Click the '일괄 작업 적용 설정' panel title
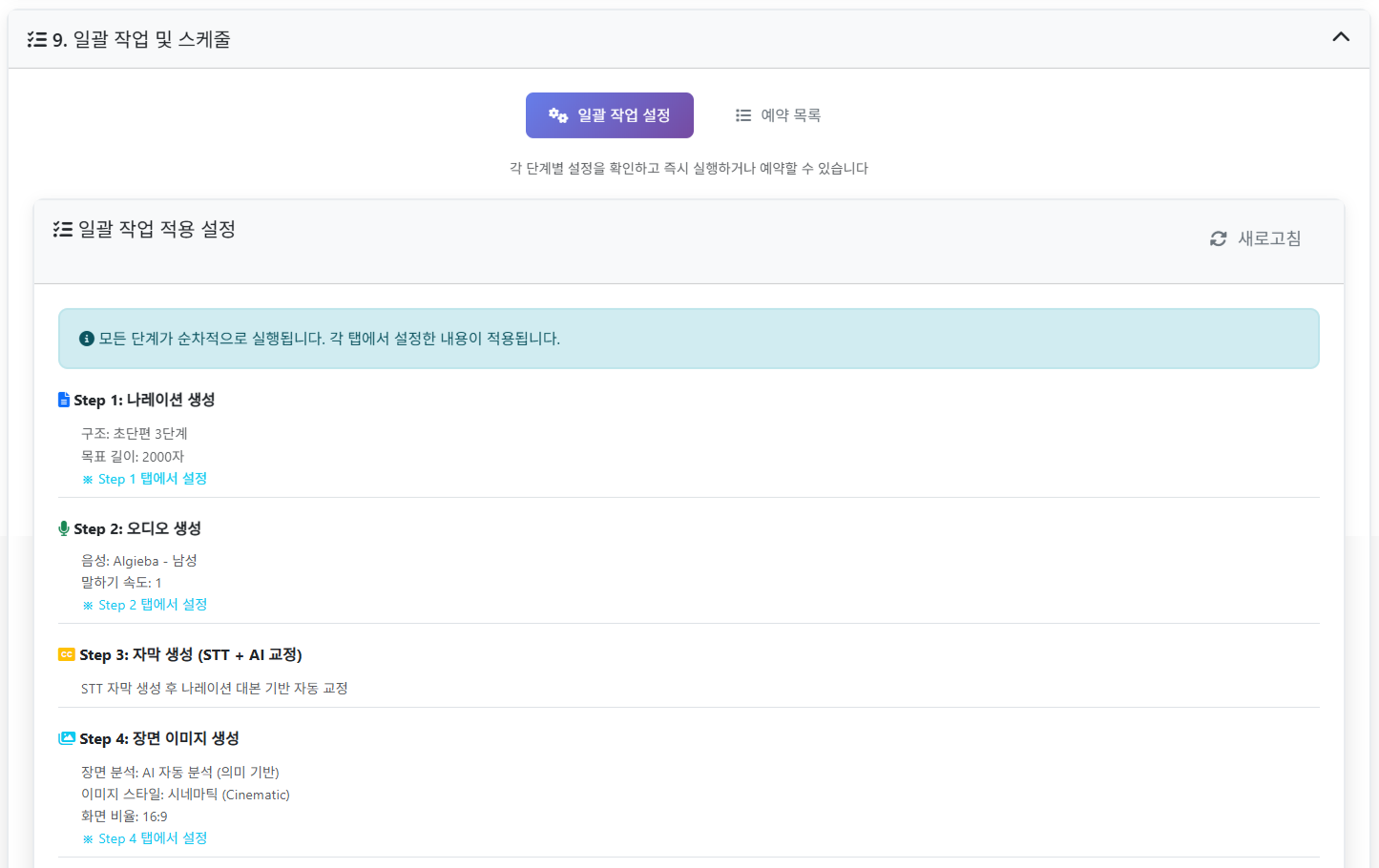The image size is (1379, 868). (157, 229)
